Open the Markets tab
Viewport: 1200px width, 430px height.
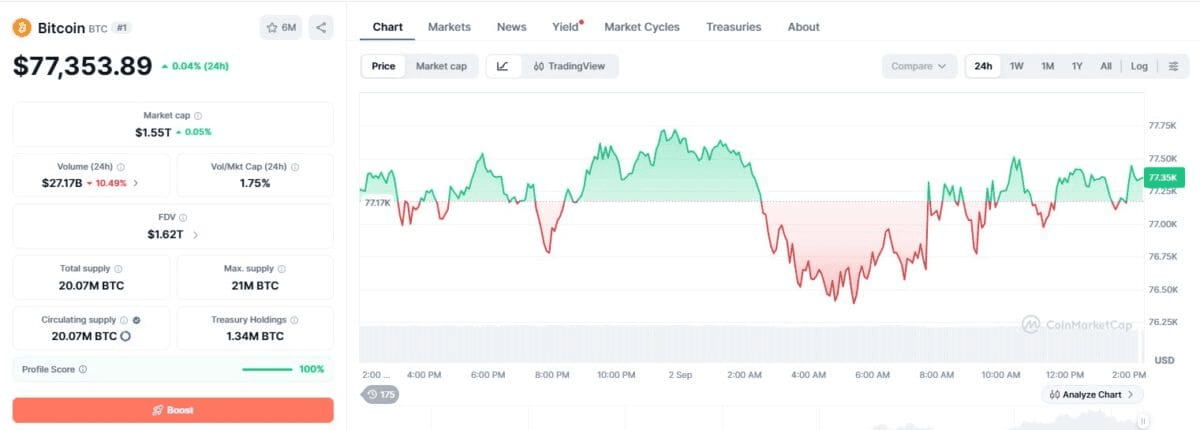click(449, 27)
